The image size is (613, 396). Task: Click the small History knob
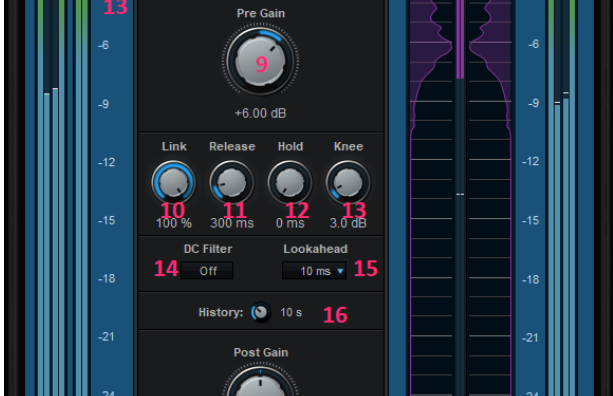click(261, 312)
